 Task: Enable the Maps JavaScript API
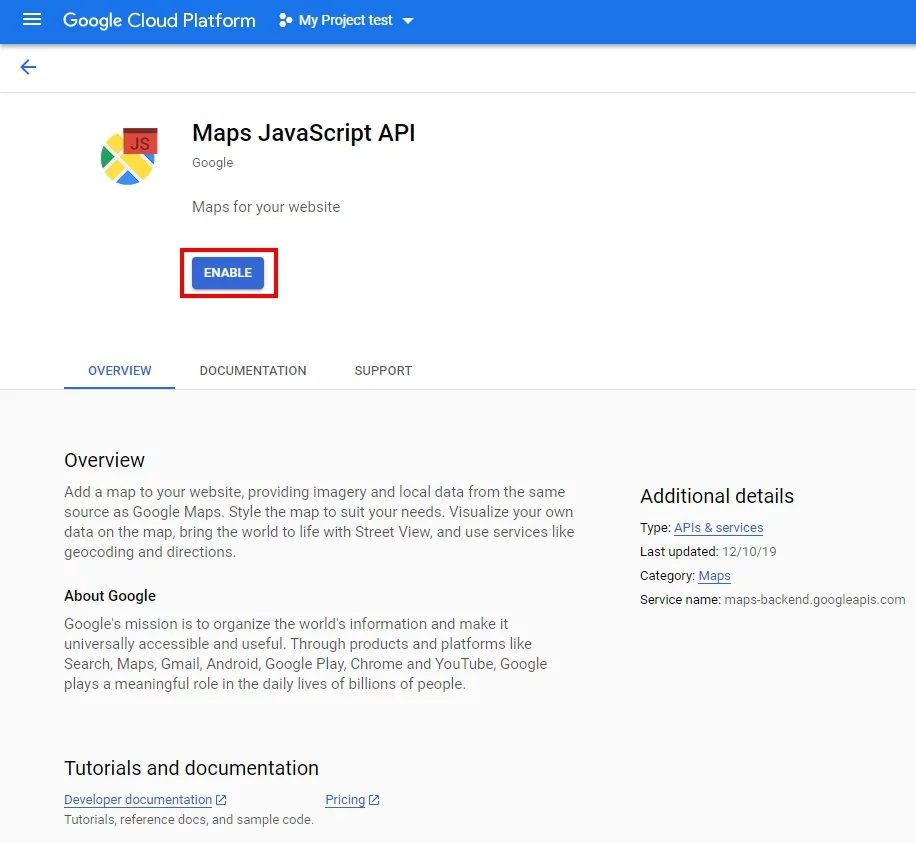point(228,273)
